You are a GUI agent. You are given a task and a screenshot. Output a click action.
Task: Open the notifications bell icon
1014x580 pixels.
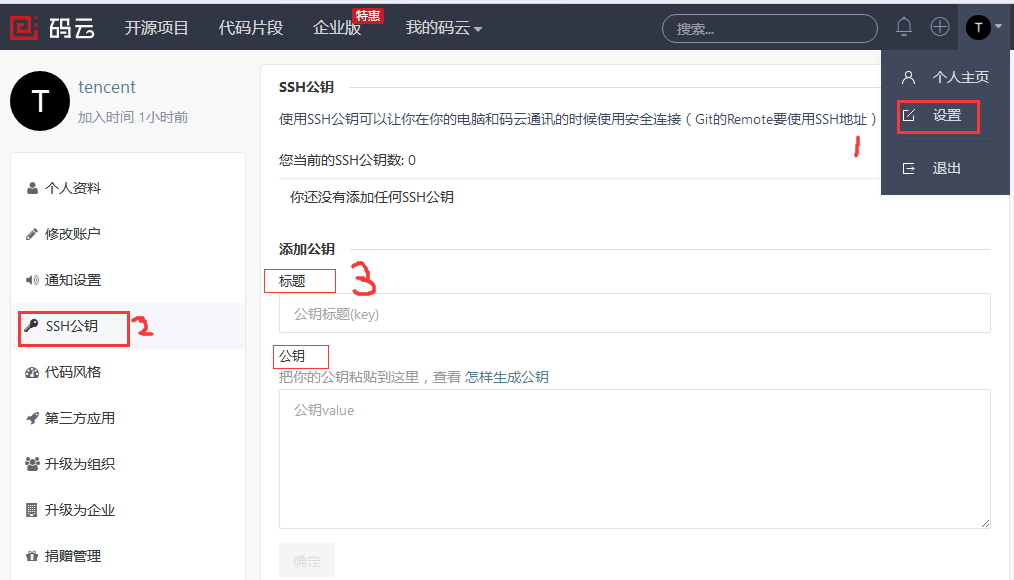pyautogui.click(x=904, y=27)
